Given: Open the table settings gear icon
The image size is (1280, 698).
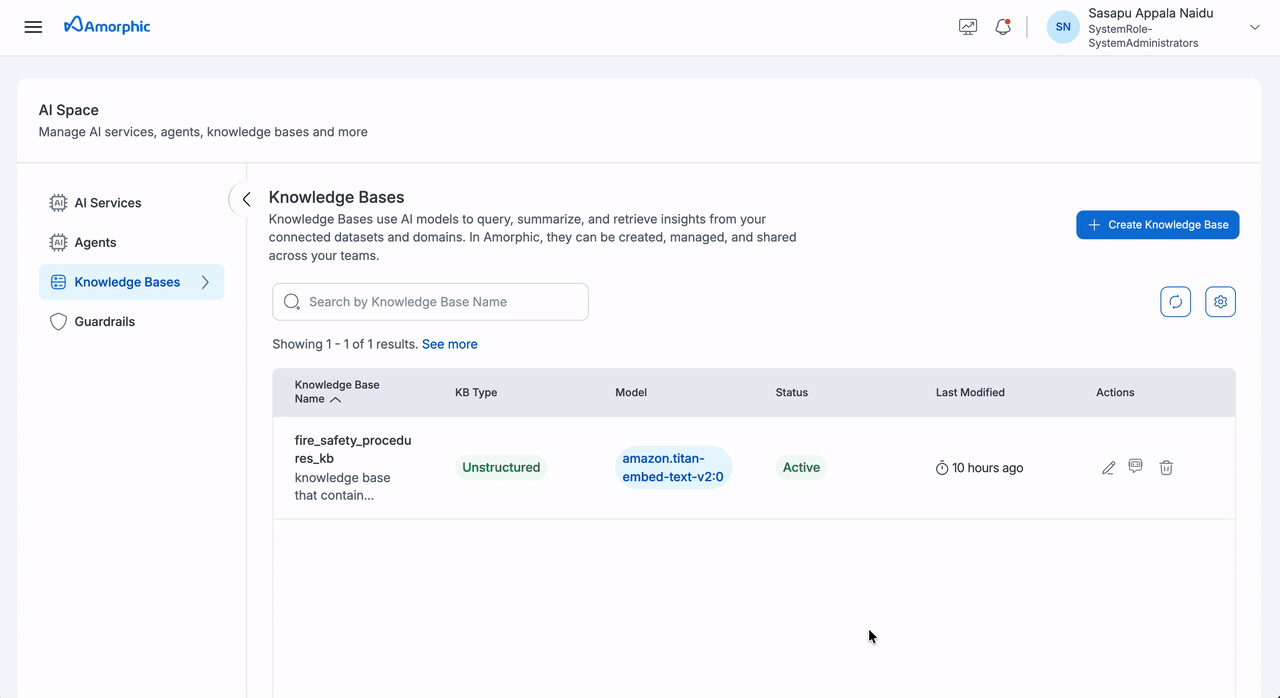Looking at the screenshot, I should click(1220, 301).
